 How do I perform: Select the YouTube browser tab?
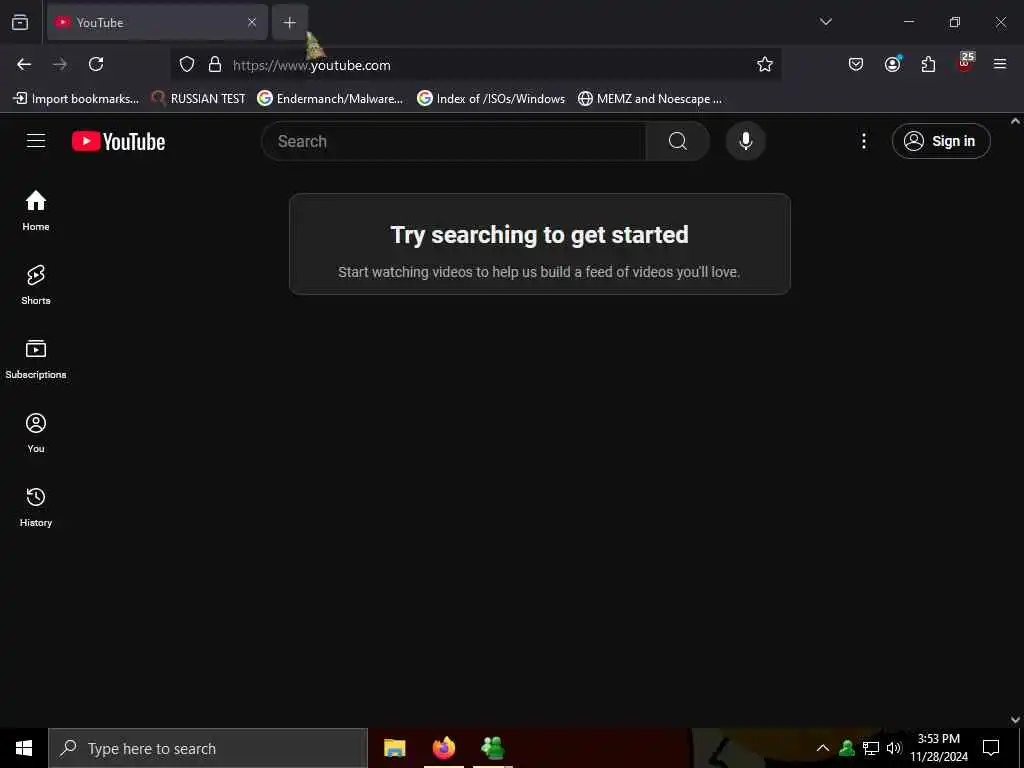coord(157,22)
